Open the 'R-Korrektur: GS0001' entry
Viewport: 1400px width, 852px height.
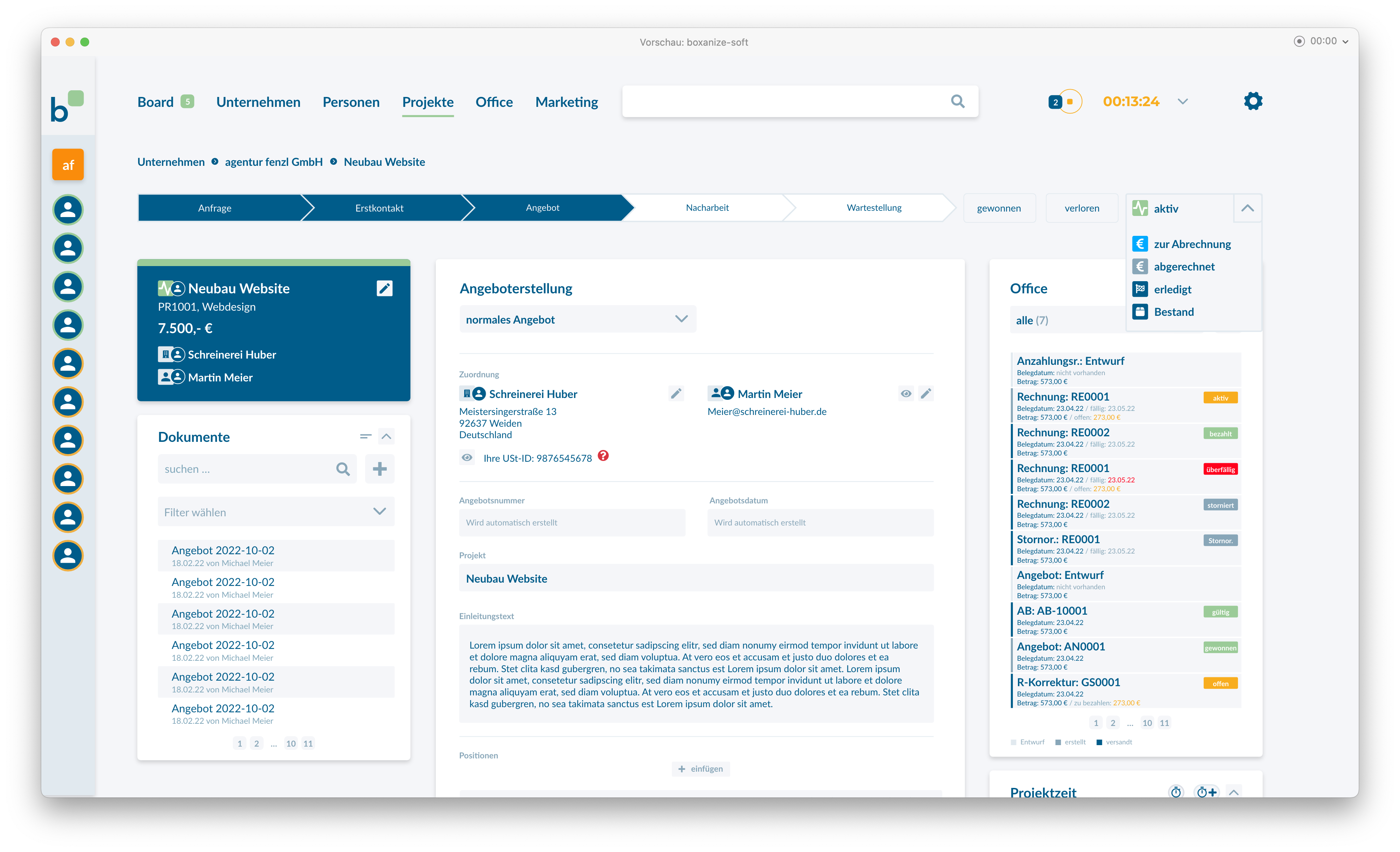(x=1126, y=692)
